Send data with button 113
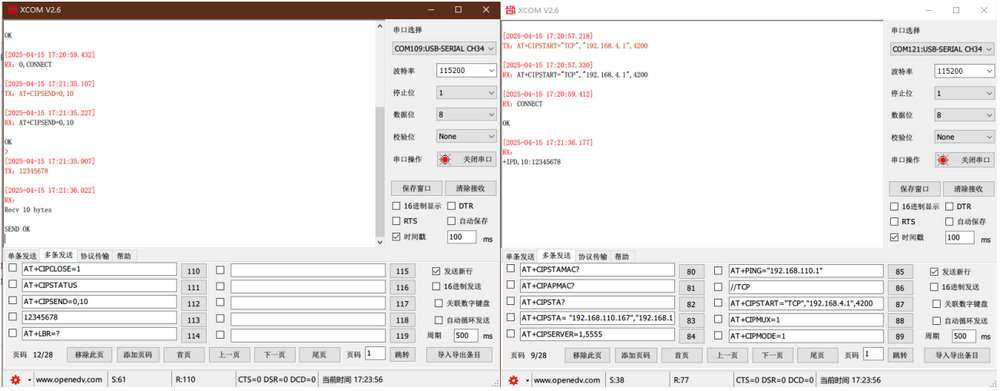The width and height of the screenshot is (1000, 391). pos(194,320)
